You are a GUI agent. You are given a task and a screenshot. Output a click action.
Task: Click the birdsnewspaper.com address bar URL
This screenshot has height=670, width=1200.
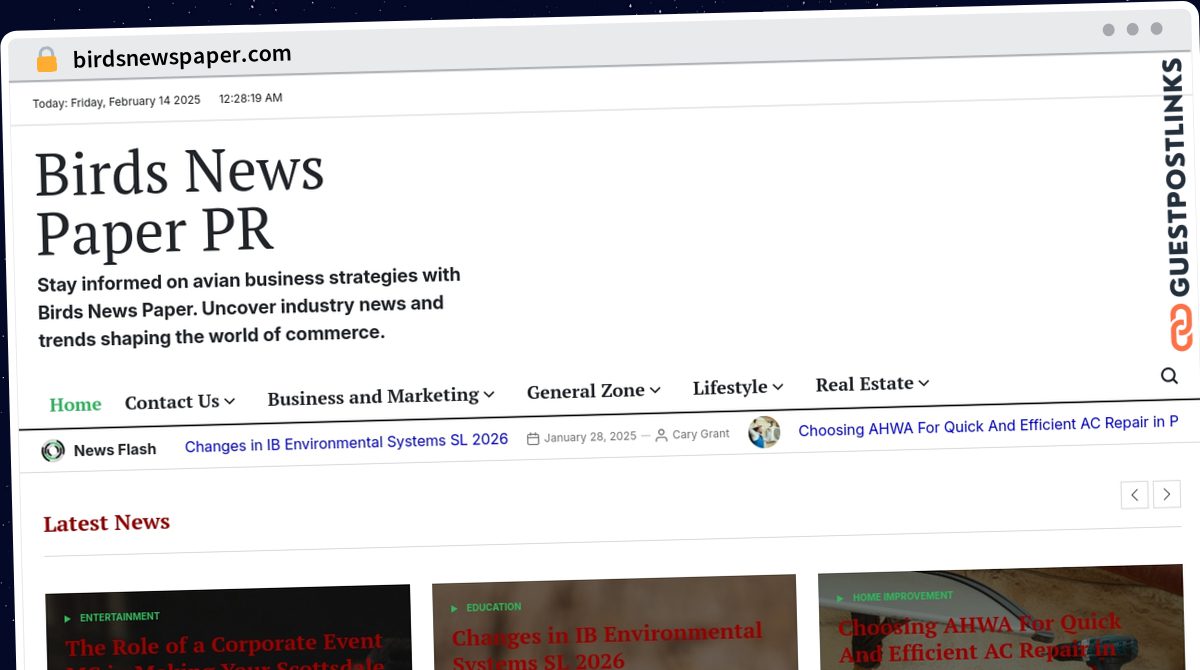182,57
